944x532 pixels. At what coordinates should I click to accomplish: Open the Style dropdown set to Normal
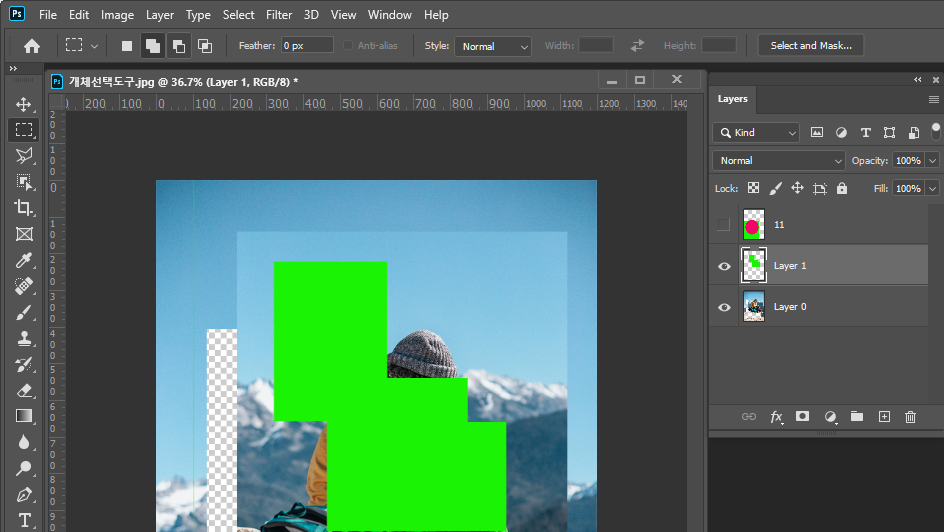(493, 46)
